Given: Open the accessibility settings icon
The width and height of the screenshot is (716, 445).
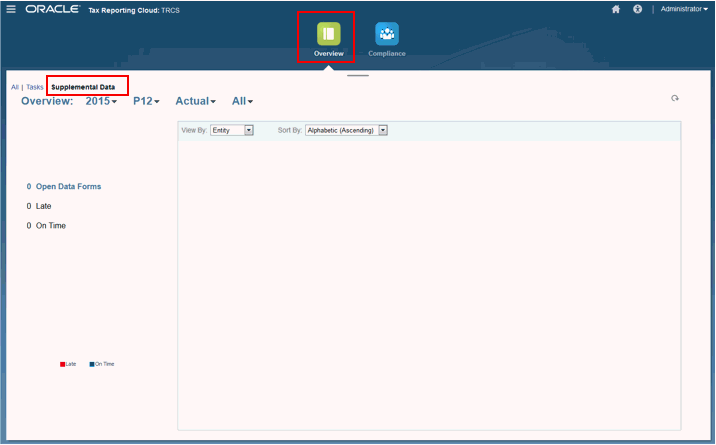Looking at the screenshot, I should coord(637,9).
